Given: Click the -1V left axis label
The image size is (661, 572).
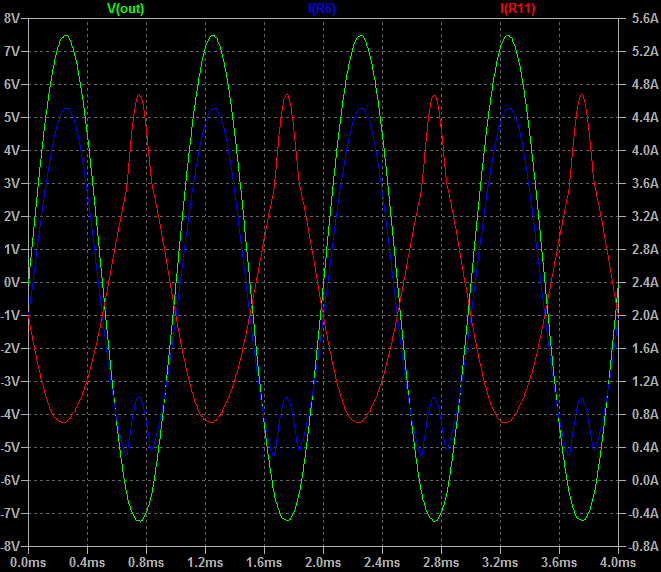Looking at the screenshot, I should 10,315.
